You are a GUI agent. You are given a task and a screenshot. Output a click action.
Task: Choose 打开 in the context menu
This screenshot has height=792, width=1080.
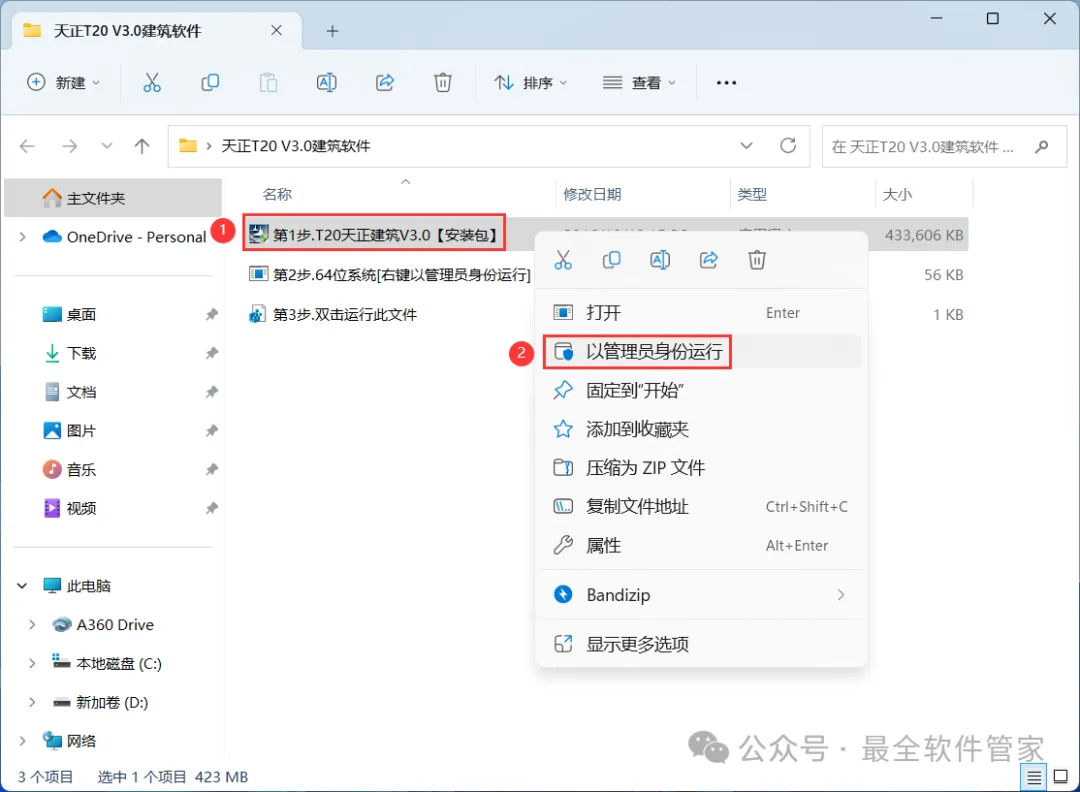pos(701,313)
